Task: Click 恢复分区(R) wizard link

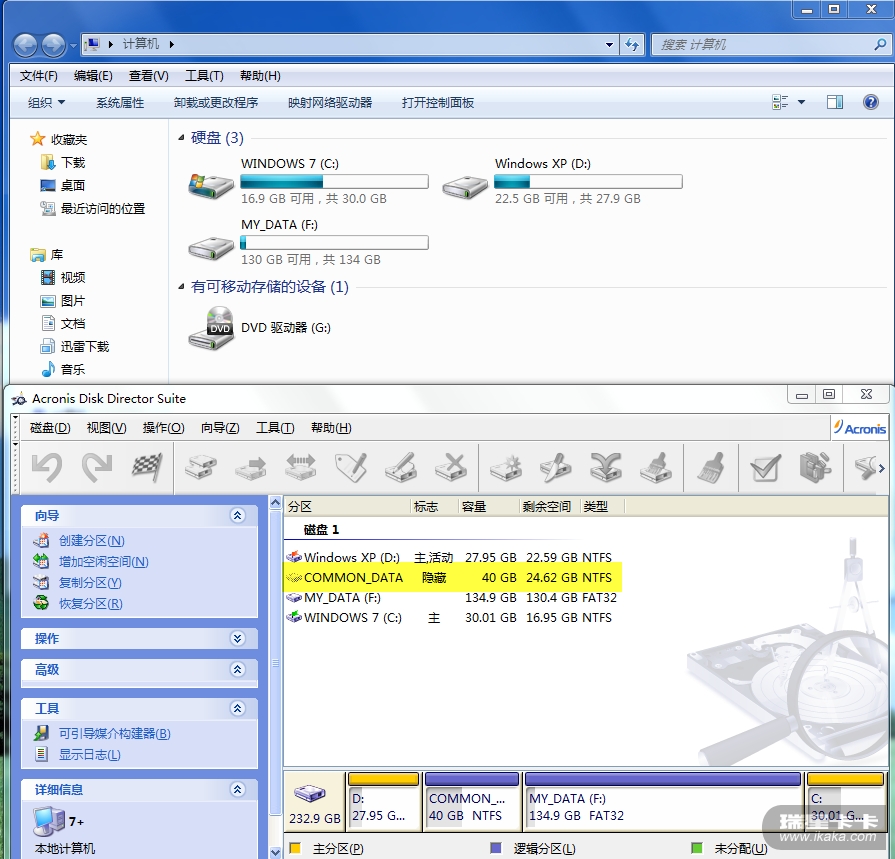Action: click(90, 603)
